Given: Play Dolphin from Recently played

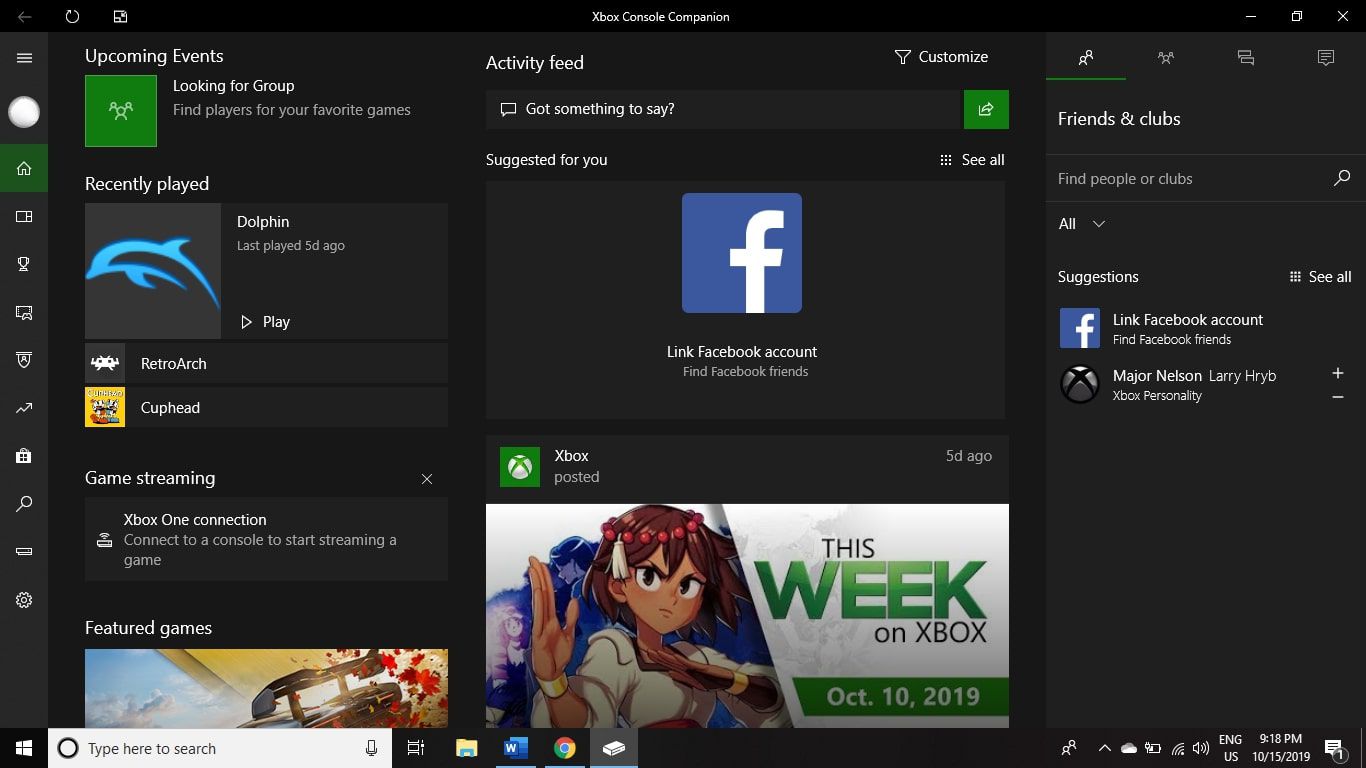Looking at the screenshot, I should point(265,322).
